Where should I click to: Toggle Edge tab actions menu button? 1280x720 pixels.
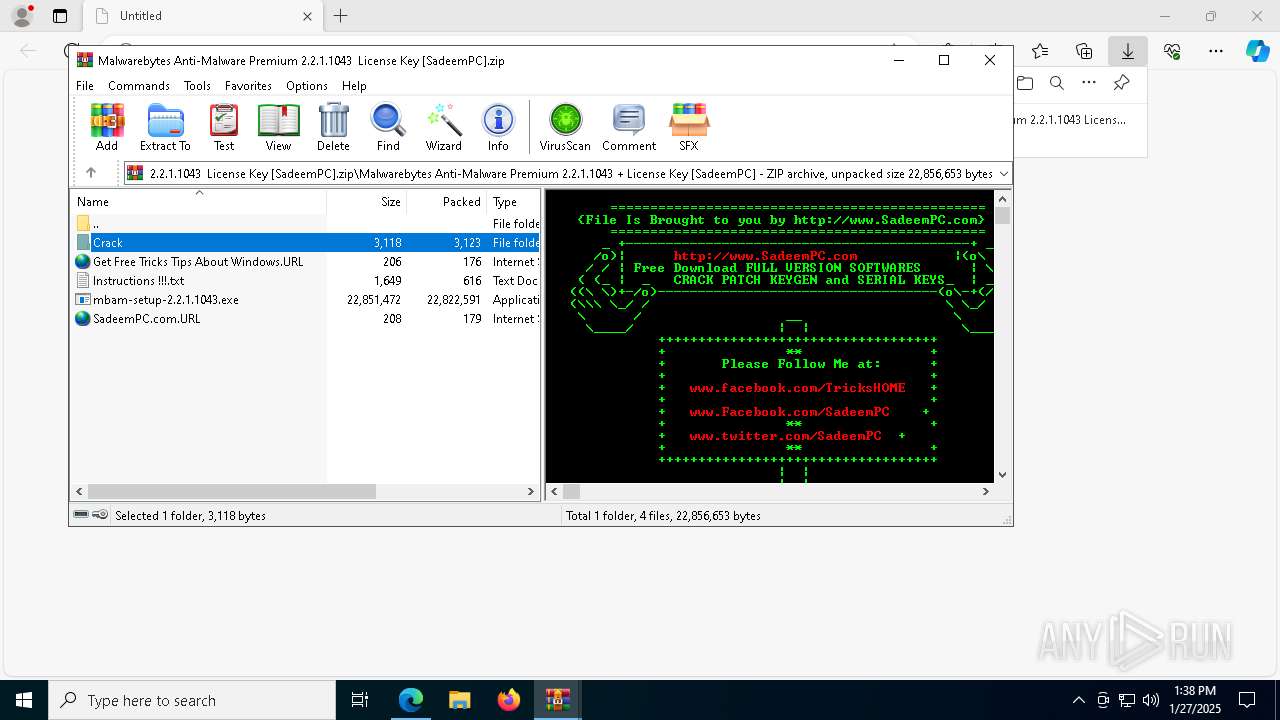pyautogui.click(x=60, y=16)
